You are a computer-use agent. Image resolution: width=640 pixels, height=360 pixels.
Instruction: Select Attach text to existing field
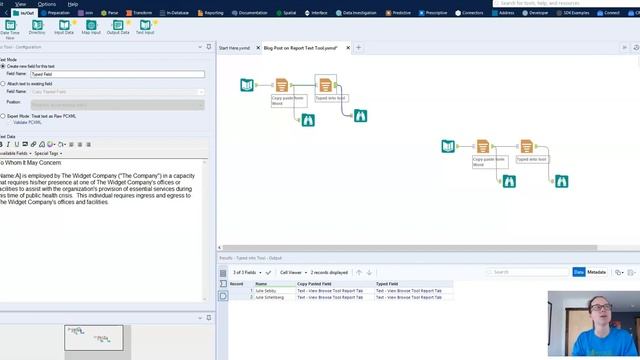point(3,84)
